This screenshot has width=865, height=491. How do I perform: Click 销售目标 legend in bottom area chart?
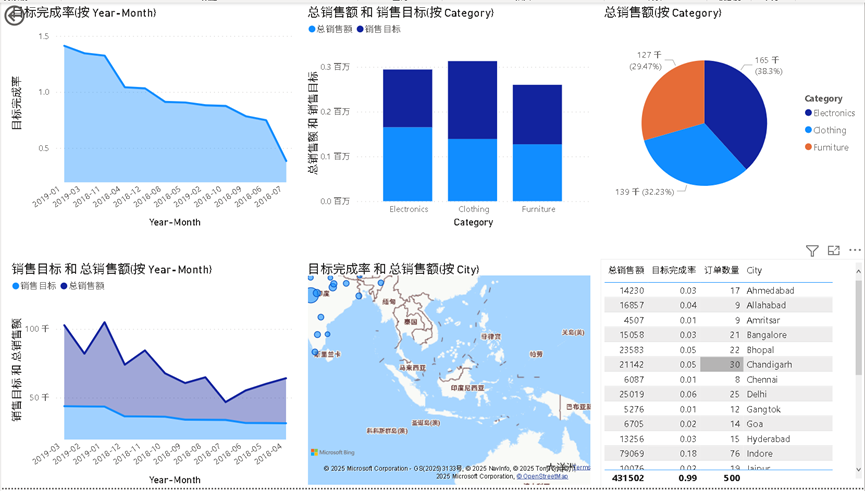tap(34, 286)
